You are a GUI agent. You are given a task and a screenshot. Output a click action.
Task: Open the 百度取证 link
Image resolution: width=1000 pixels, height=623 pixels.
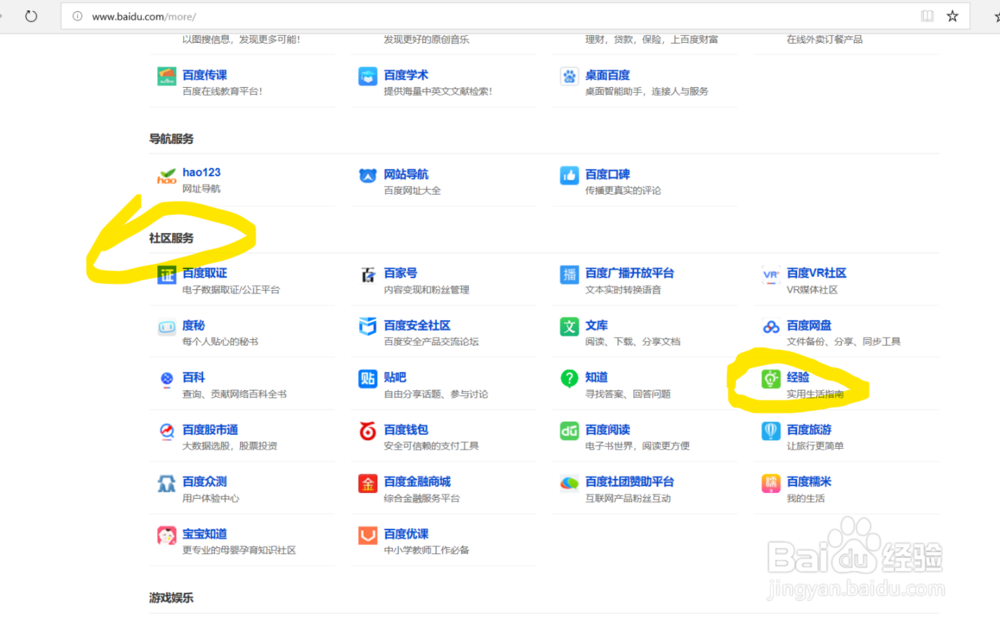[x=205, y=273]
